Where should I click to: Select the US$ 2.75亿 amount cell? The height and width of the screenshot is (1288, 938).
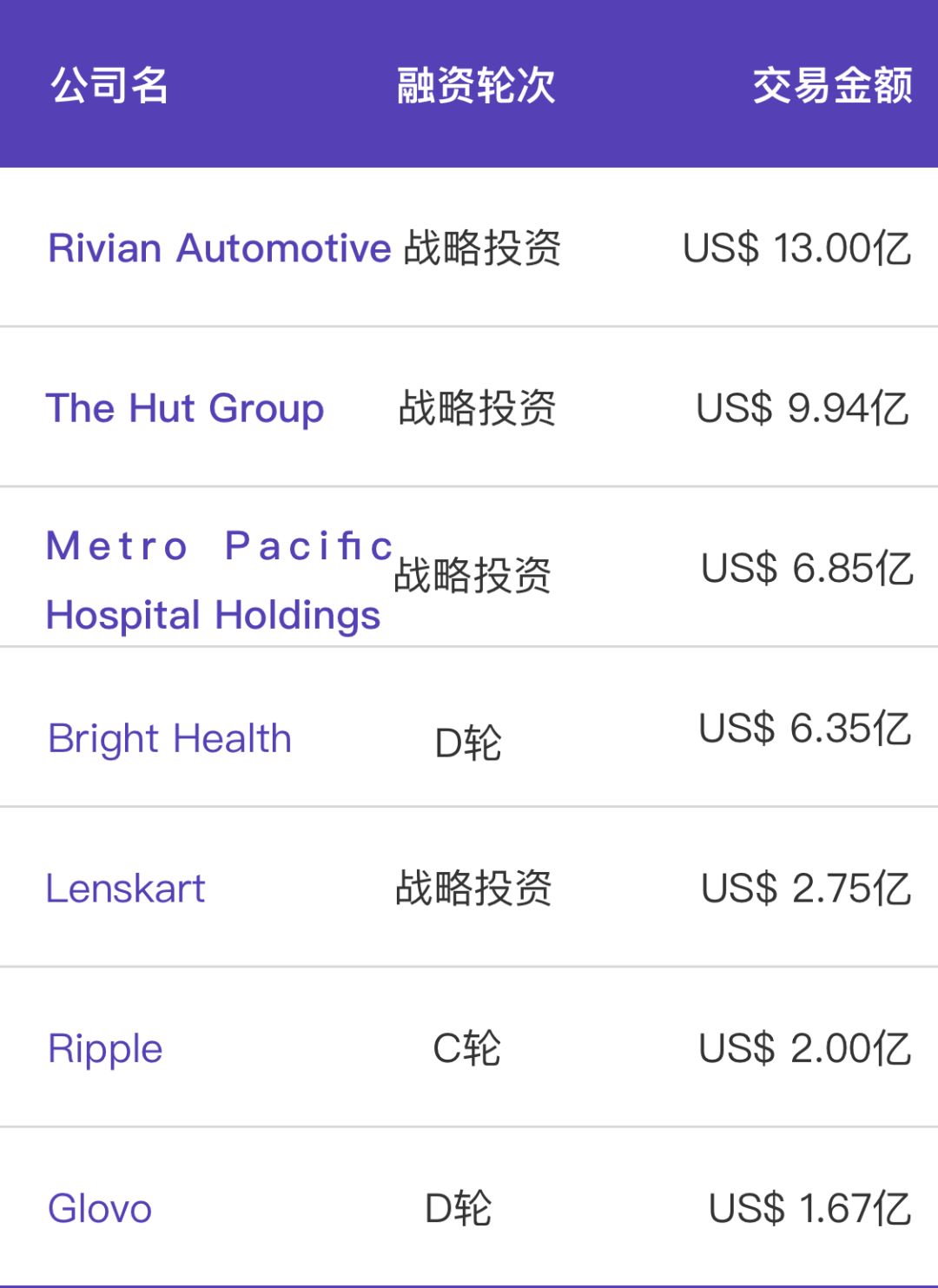point(806,888)
